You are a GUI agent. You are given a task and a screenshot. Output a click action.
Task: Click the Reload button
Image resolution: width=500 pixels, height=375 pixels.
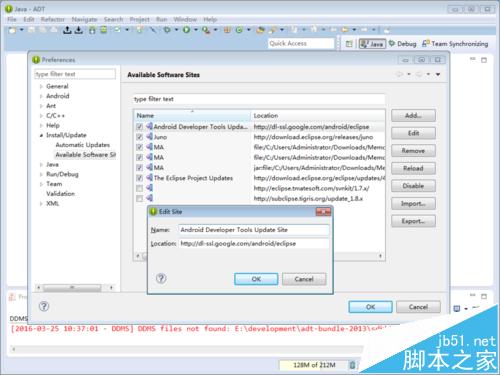[413, 168]
